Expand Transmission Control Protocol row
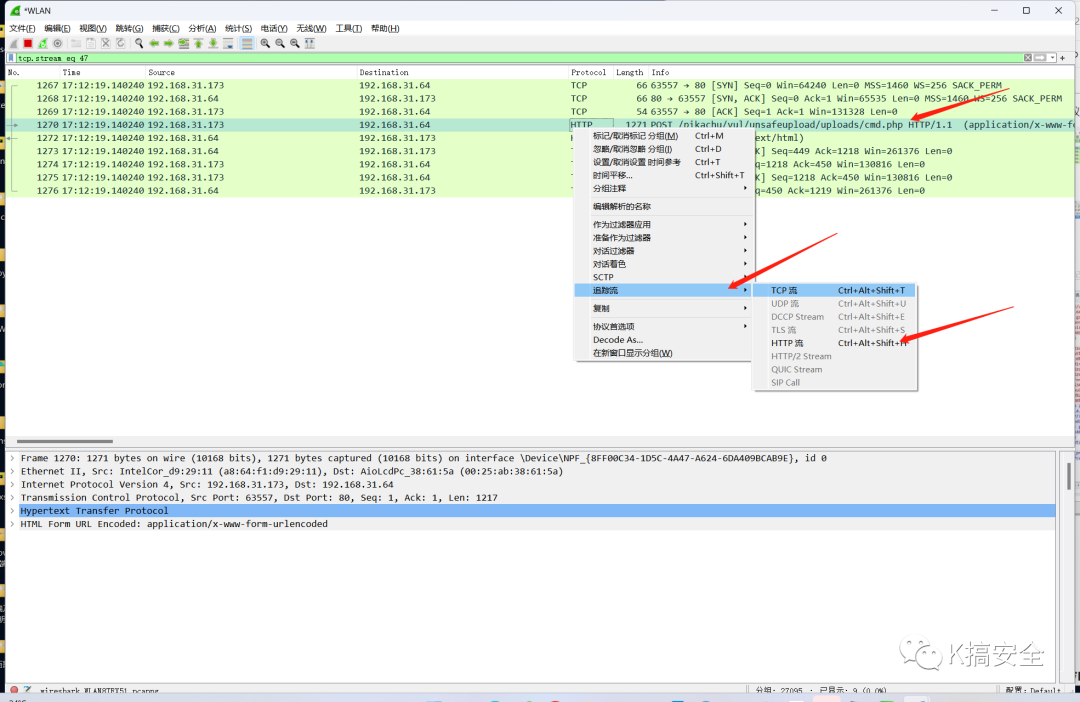The image size is (1080, 702). [12, 497]
